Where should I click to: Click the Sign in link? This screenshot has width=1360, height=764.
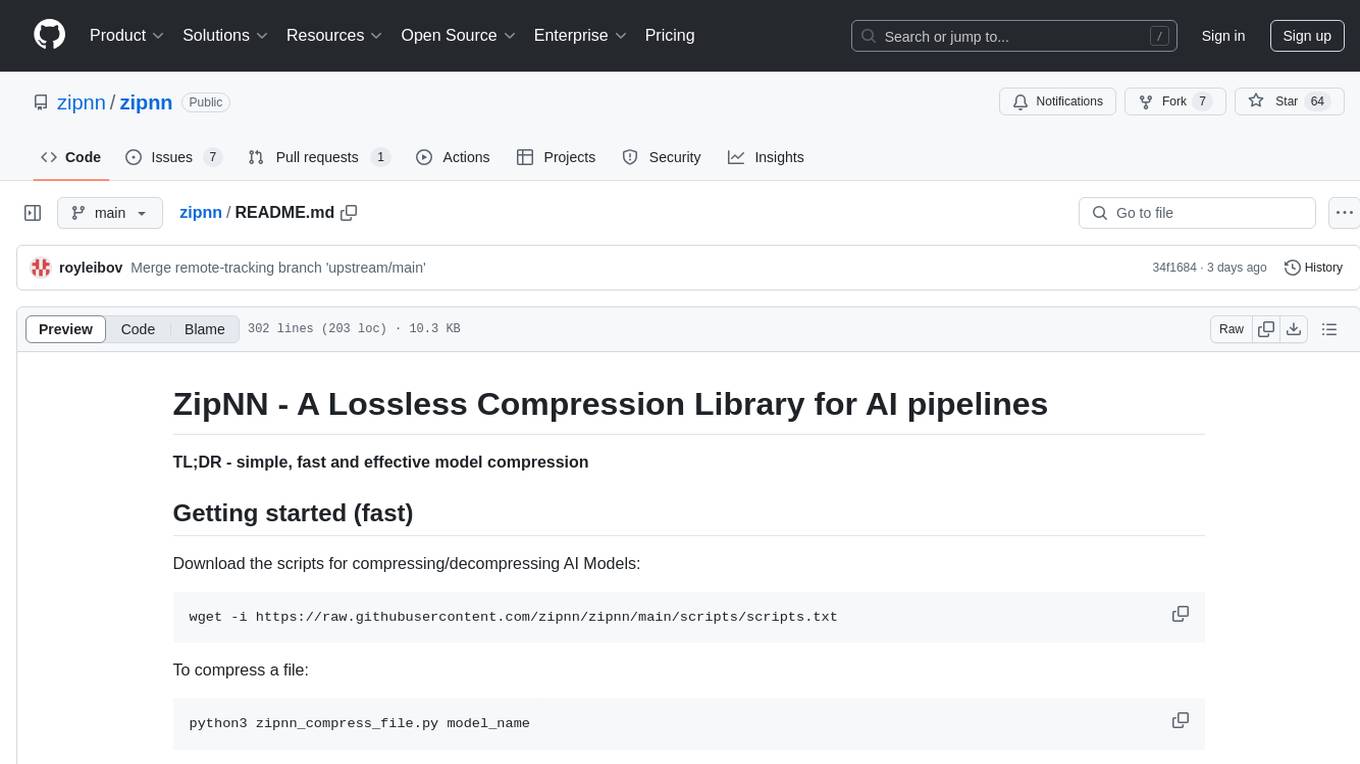[x=1223, y=36]
